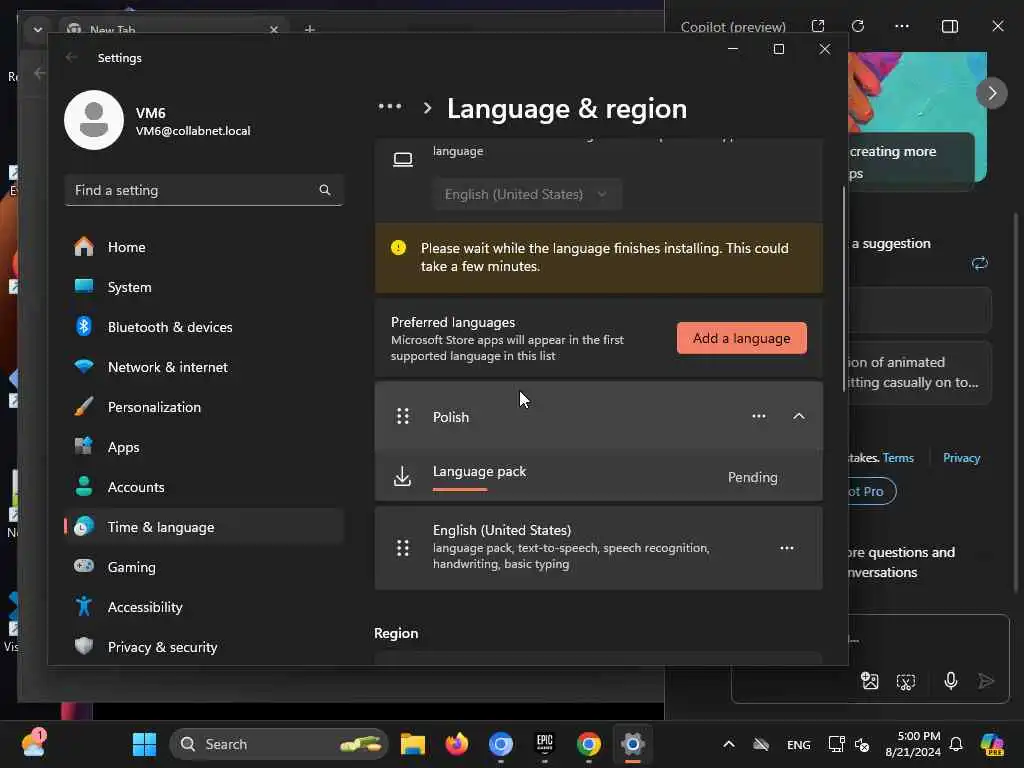Viewport: 1024px width, 768px height.
Task: Open the taskbar clock showing 5:00 PM
Action: [912, 744]
